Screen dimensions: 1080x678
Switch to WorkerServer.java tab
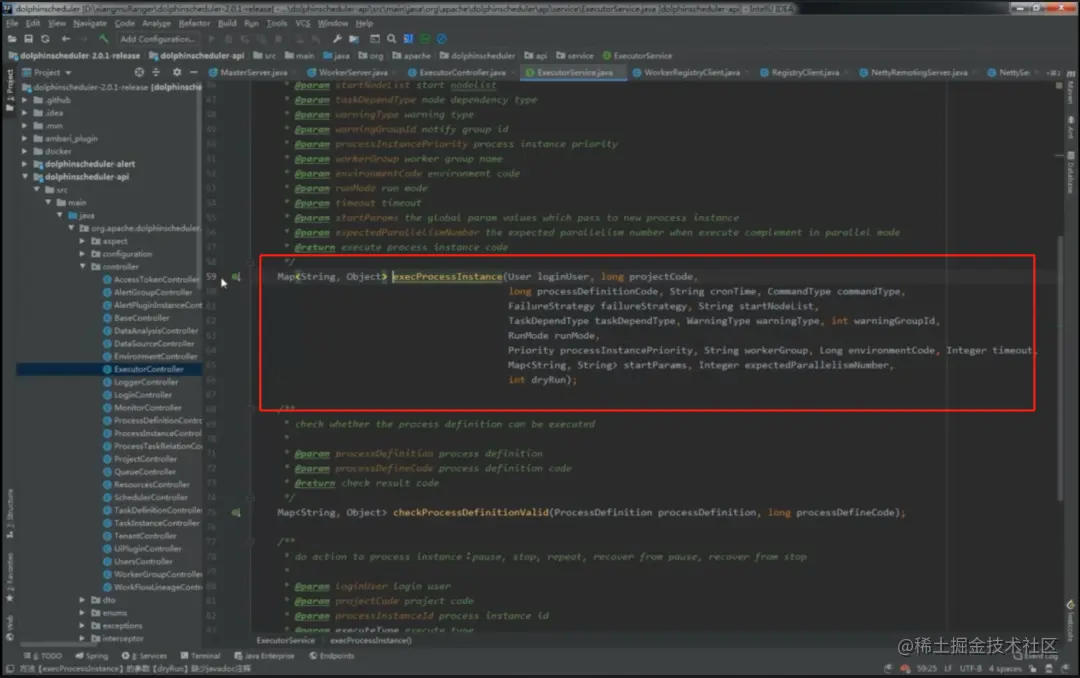tap(348, 72)
